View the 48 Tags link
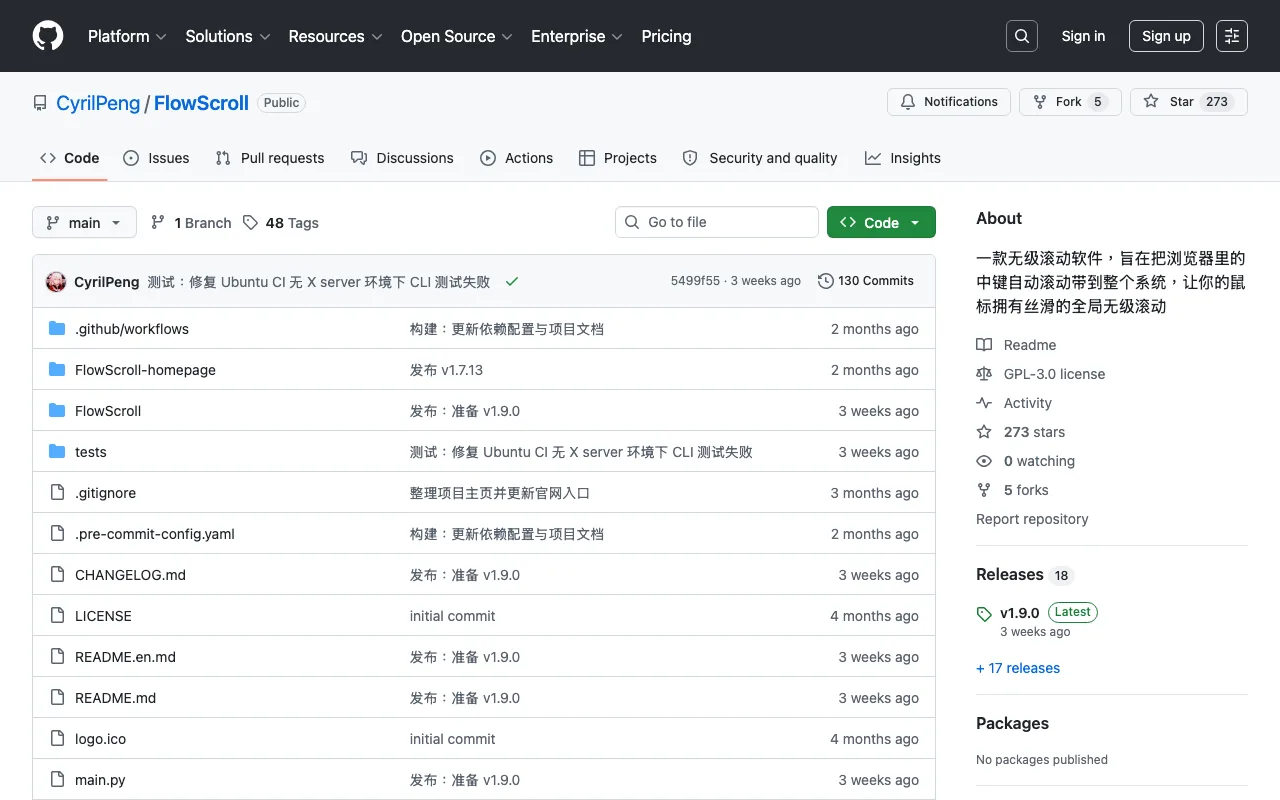Screen dimensions: 1280x800 (281, 223)
